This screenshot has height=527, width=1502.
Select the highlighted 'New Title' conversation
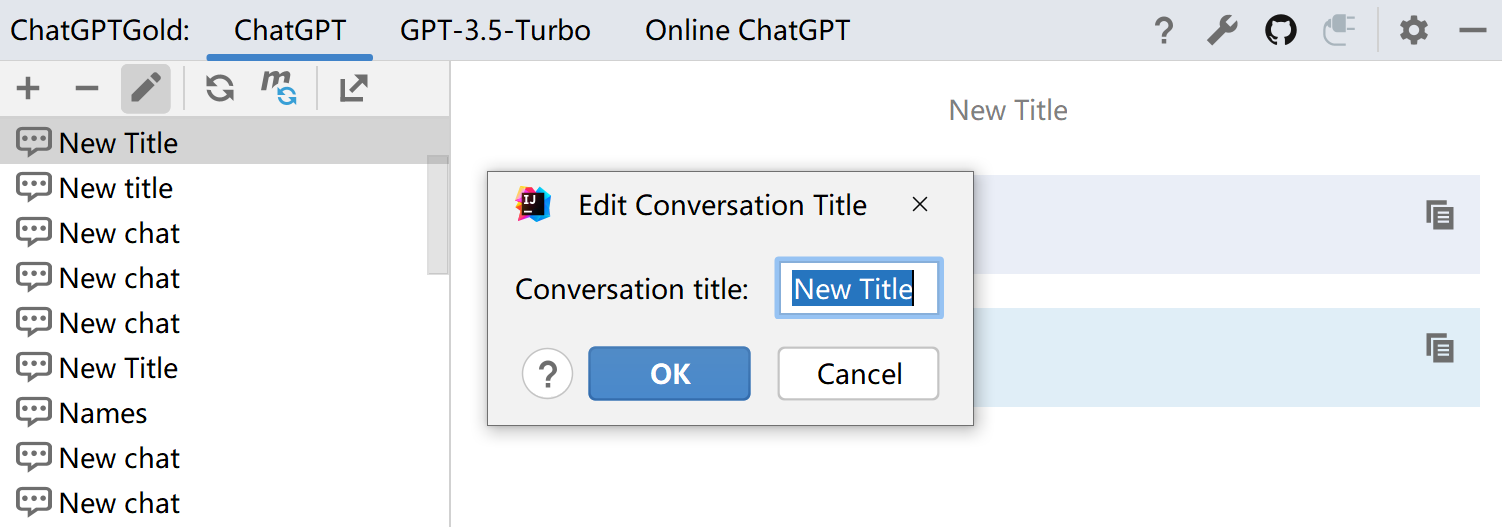pyautogui.click(x=225, y=142)
